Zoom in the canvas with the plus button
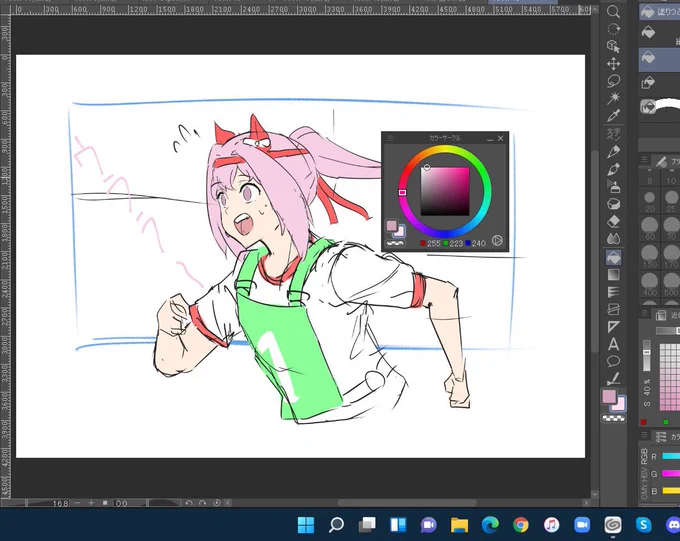 pyautogui.click(x=91, y=503)
